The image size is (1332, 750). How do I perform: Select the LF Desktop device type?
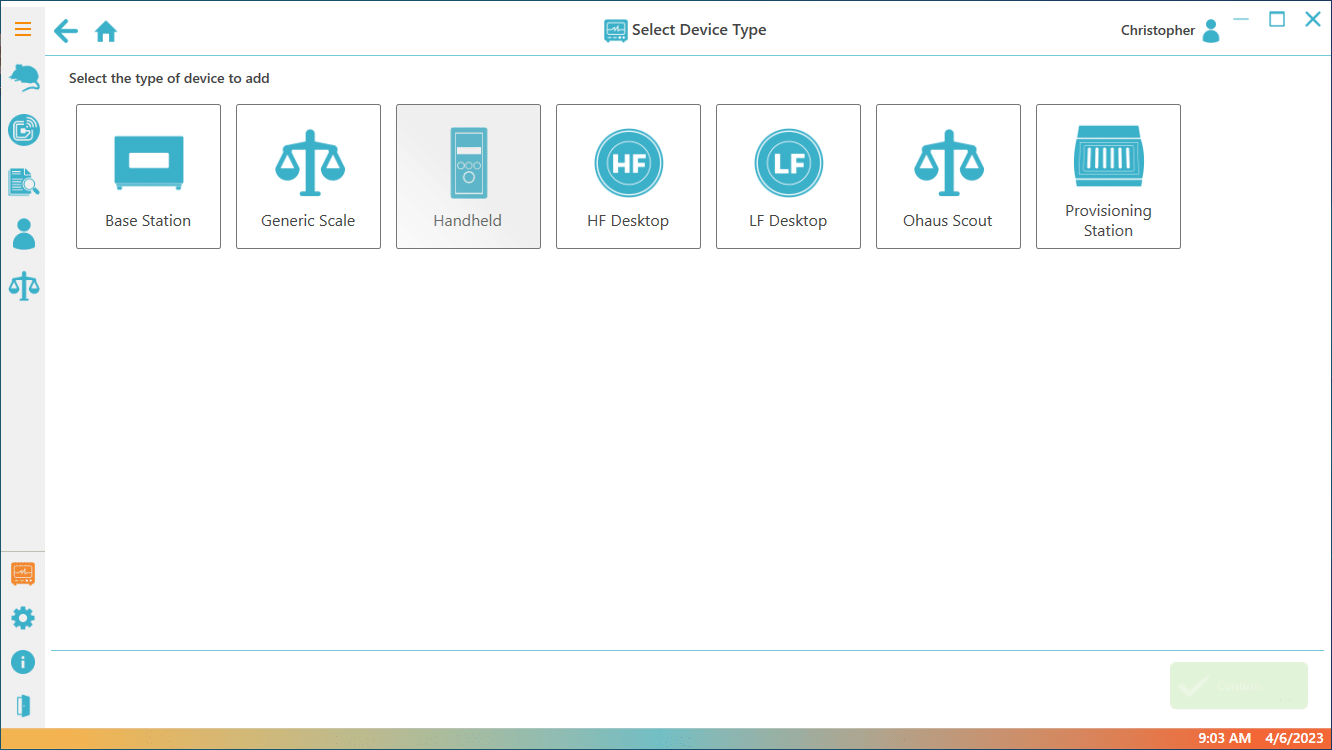[788, 176]
